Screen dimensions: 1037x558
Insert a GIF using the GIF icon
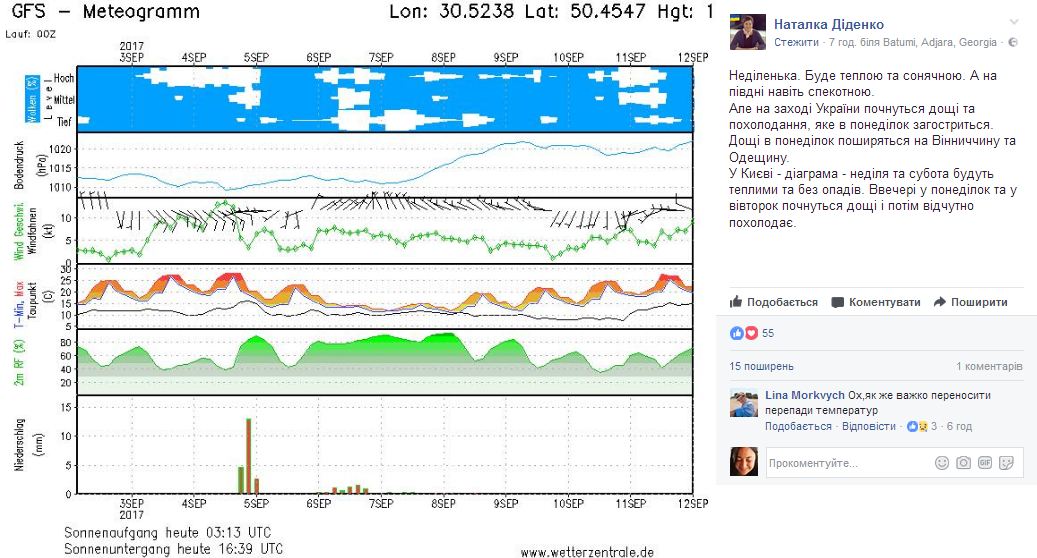click(x=985, y=463)
